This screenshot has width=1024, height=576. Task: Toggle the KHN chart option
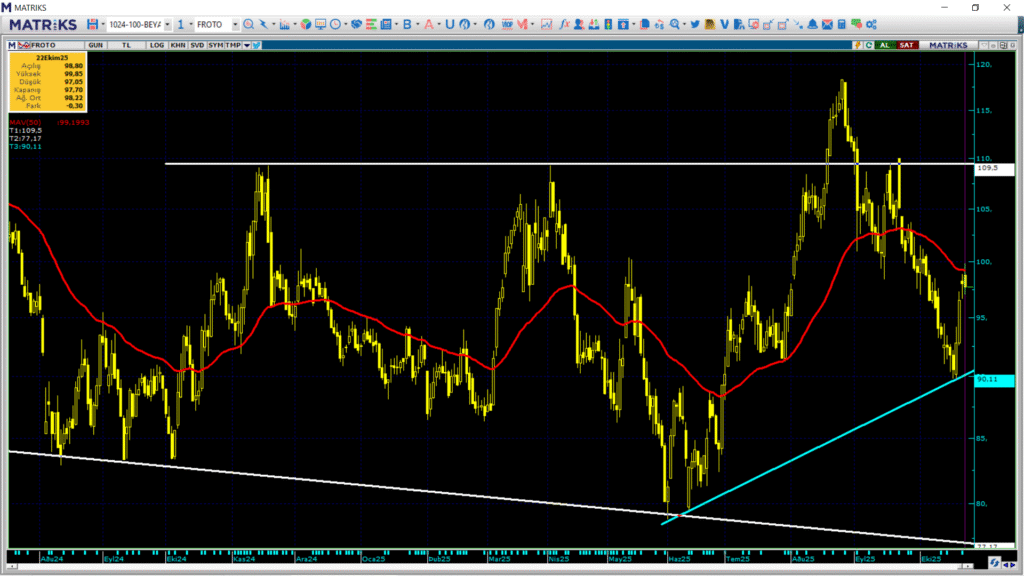pyautogui.click(x=177, y=45)
